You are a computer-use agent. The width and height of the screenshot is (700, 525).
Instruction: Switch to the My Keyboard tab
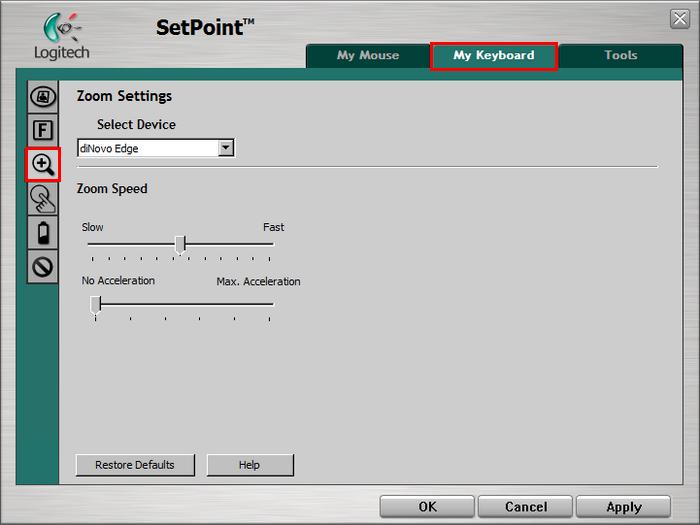coord(494,55)
